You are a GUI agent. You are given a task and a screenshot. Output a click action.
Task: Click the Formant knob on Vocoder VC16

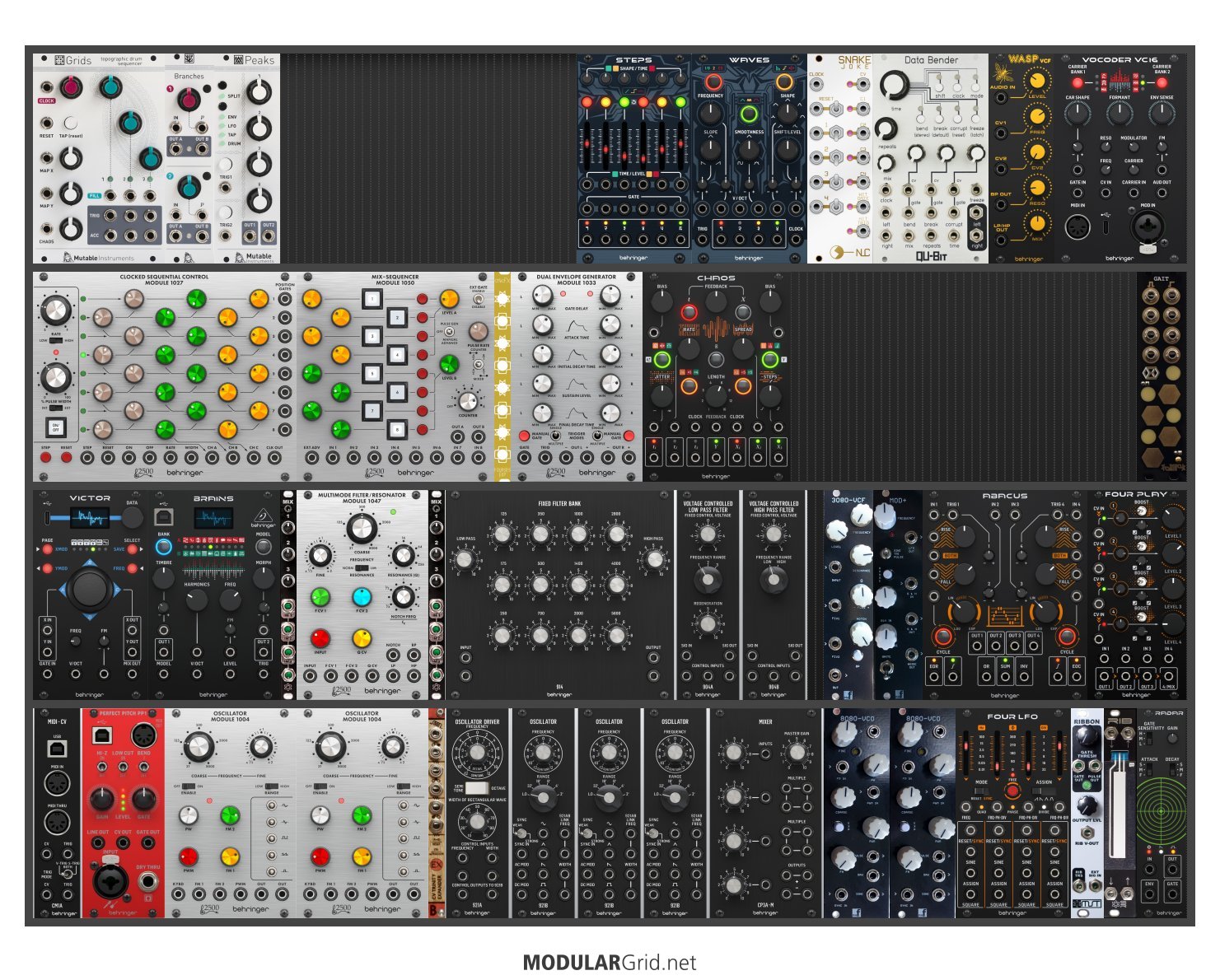[1120, 114]
